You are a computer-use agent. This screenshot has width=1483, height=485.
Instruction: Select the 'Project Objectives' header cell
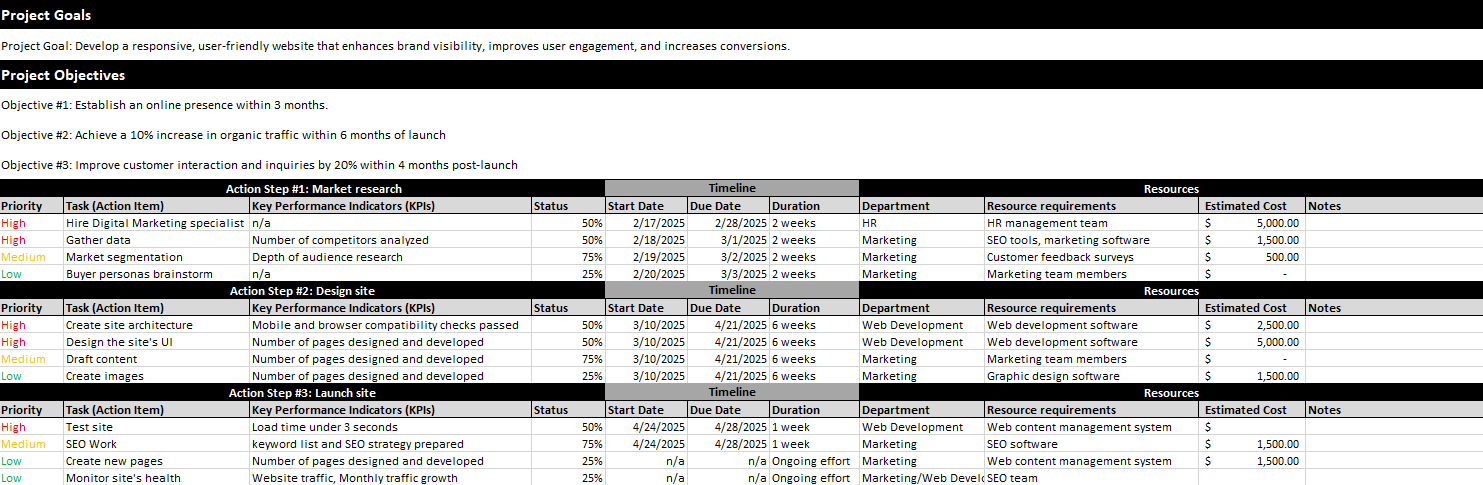tap(741, 75)
